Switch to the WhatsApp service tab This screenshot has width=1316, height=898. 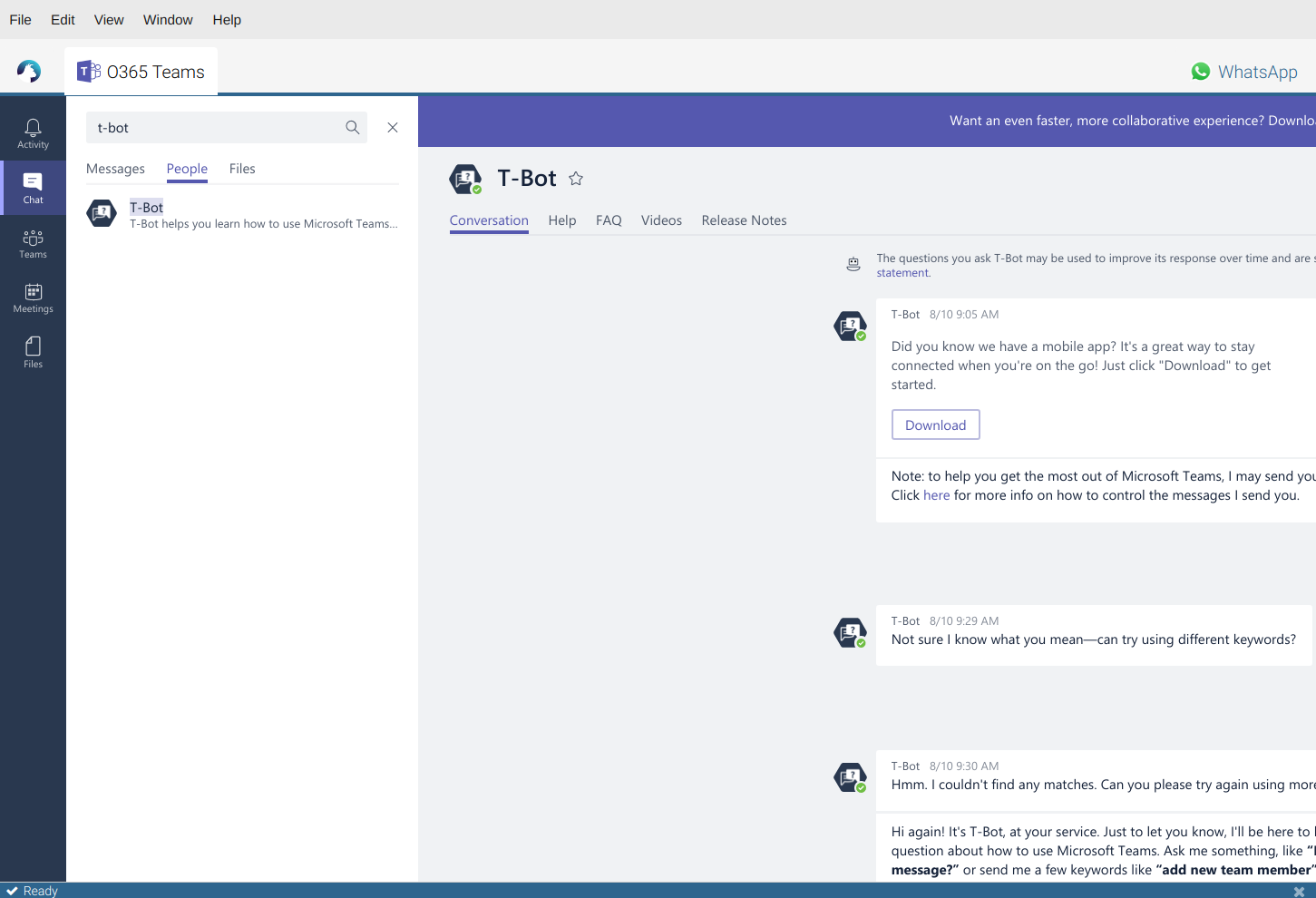coord(1244,72)
